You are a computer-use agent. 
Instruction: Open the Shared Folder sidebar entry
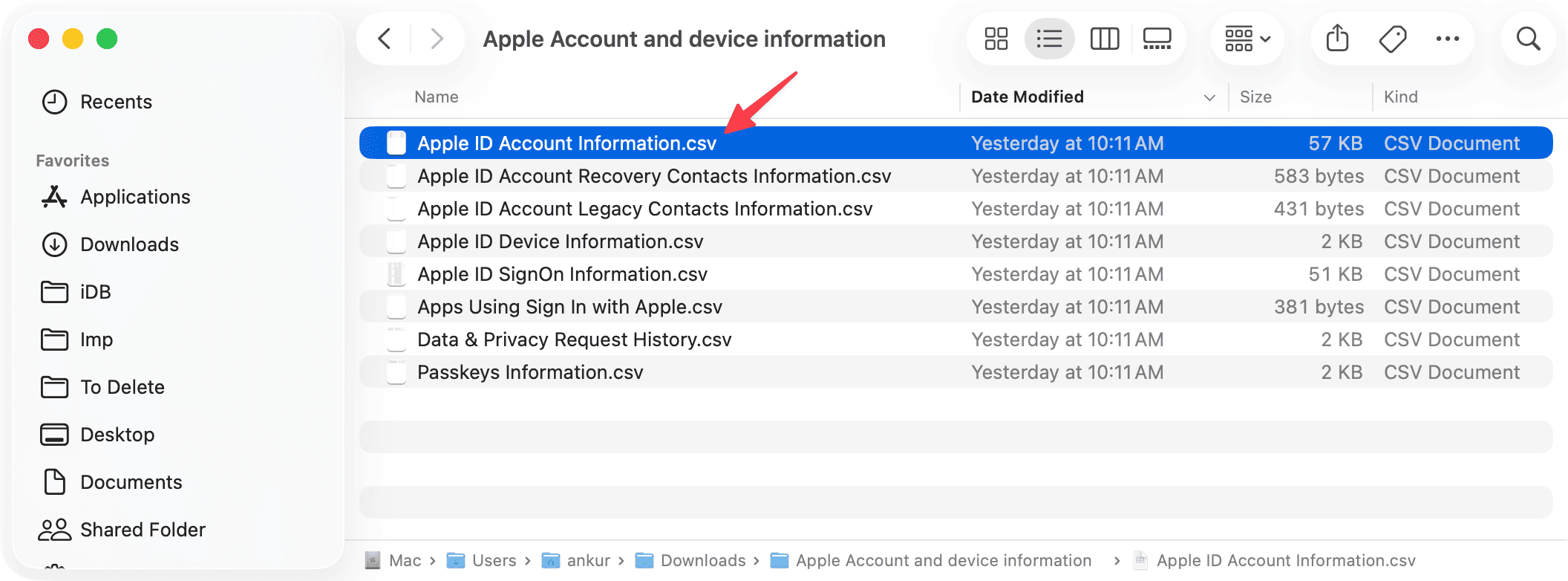coord(143,529)
